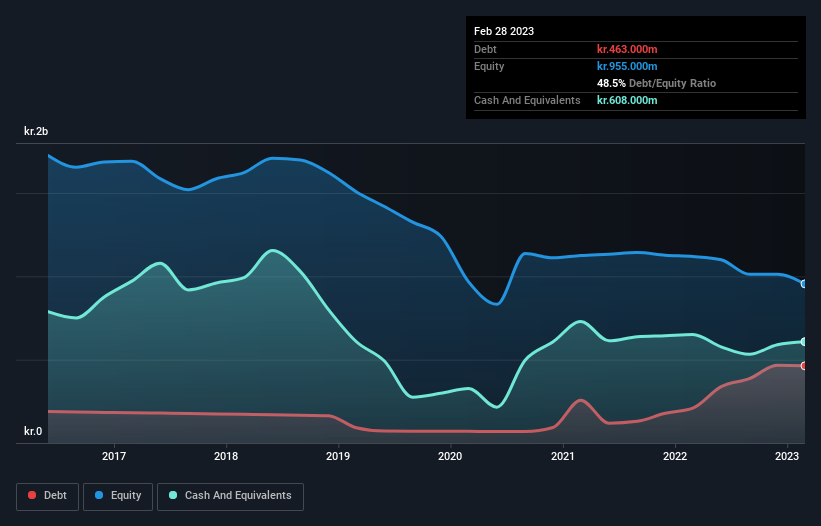
Task: Click the kr.2b y-axis label
Action: (x=36, y=131)
